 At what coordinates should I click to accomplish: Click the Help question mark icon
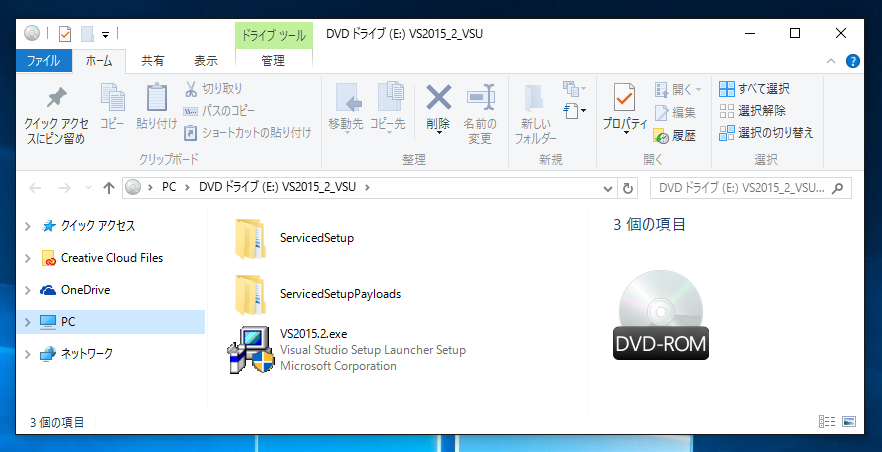tap(853, 61)
